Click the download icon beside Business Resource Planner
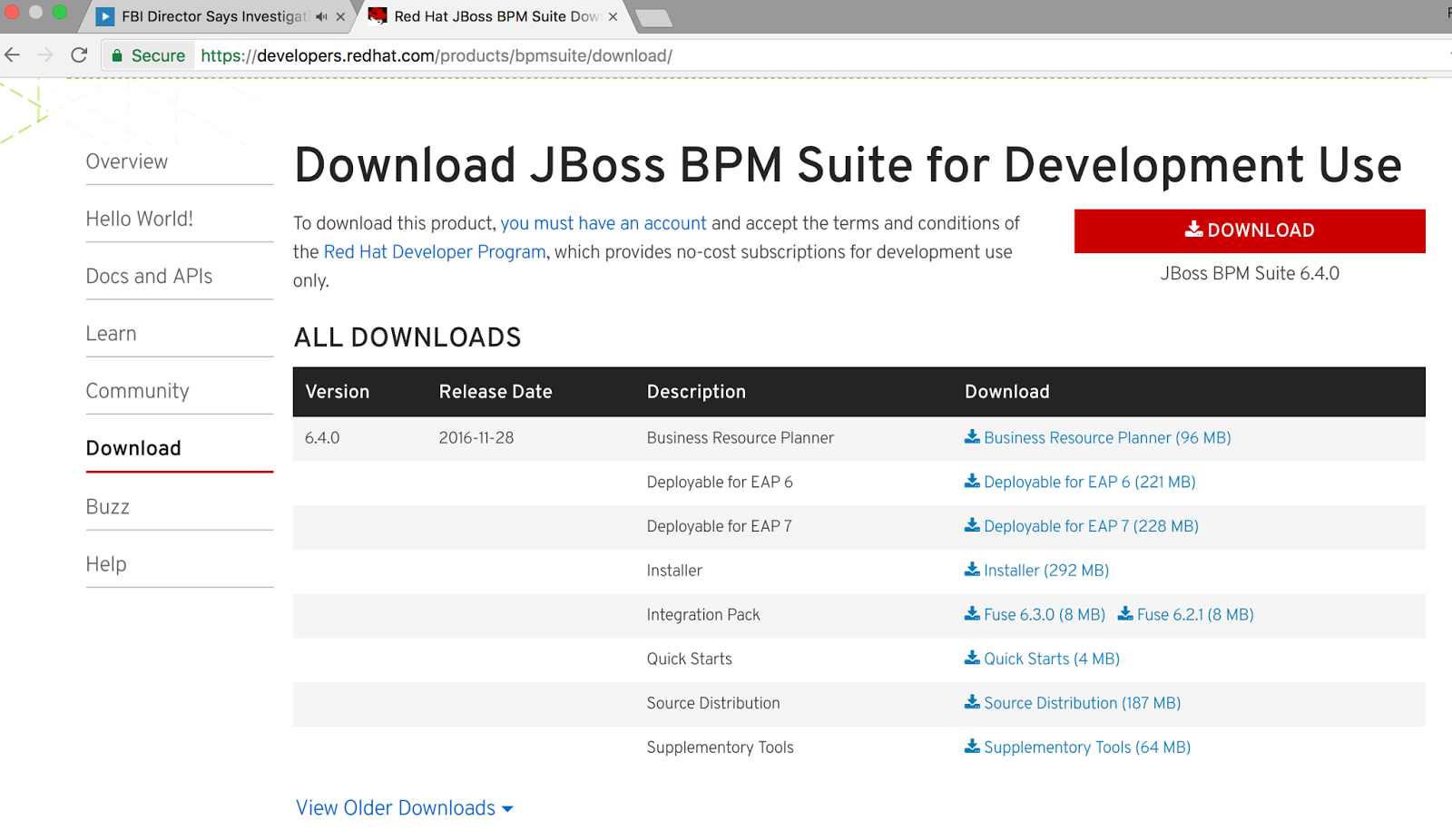Screen dimensions: 1452x840 (972, 436)
